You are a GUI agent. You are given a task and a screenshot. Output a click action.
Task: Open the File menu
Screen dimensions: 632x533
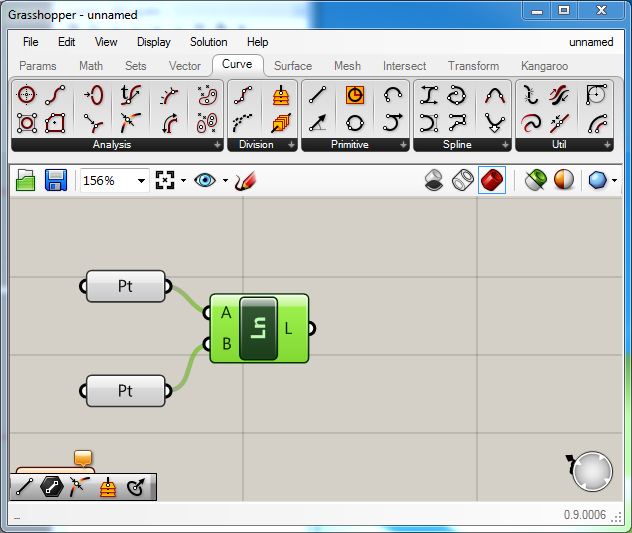tap(31, 42)
